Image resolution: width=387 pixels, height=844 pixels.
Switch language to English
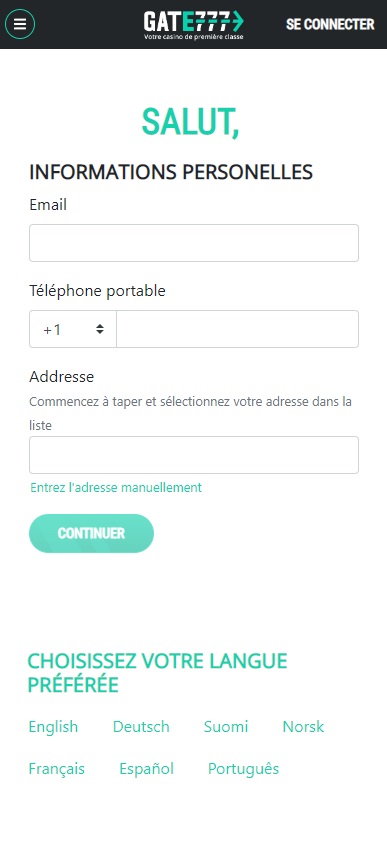point(53,727)
